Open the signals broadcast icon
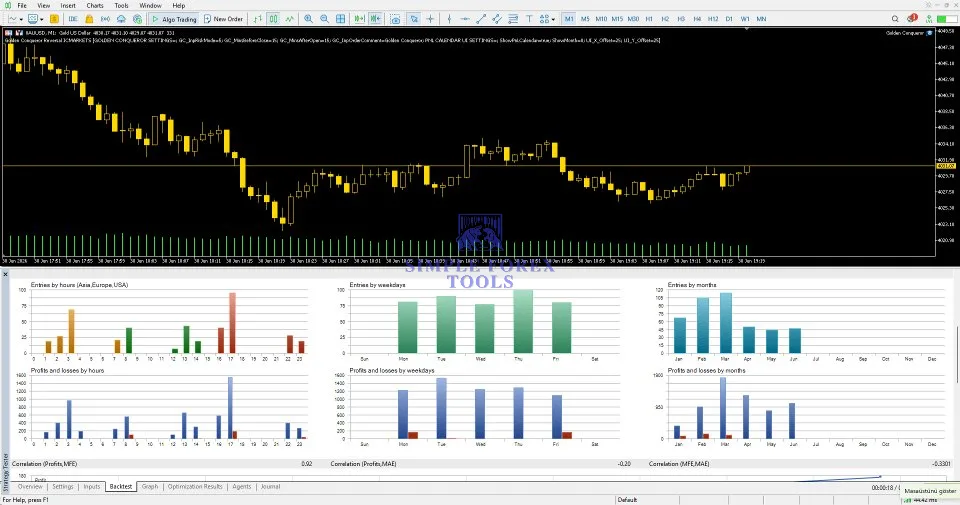 105,19
